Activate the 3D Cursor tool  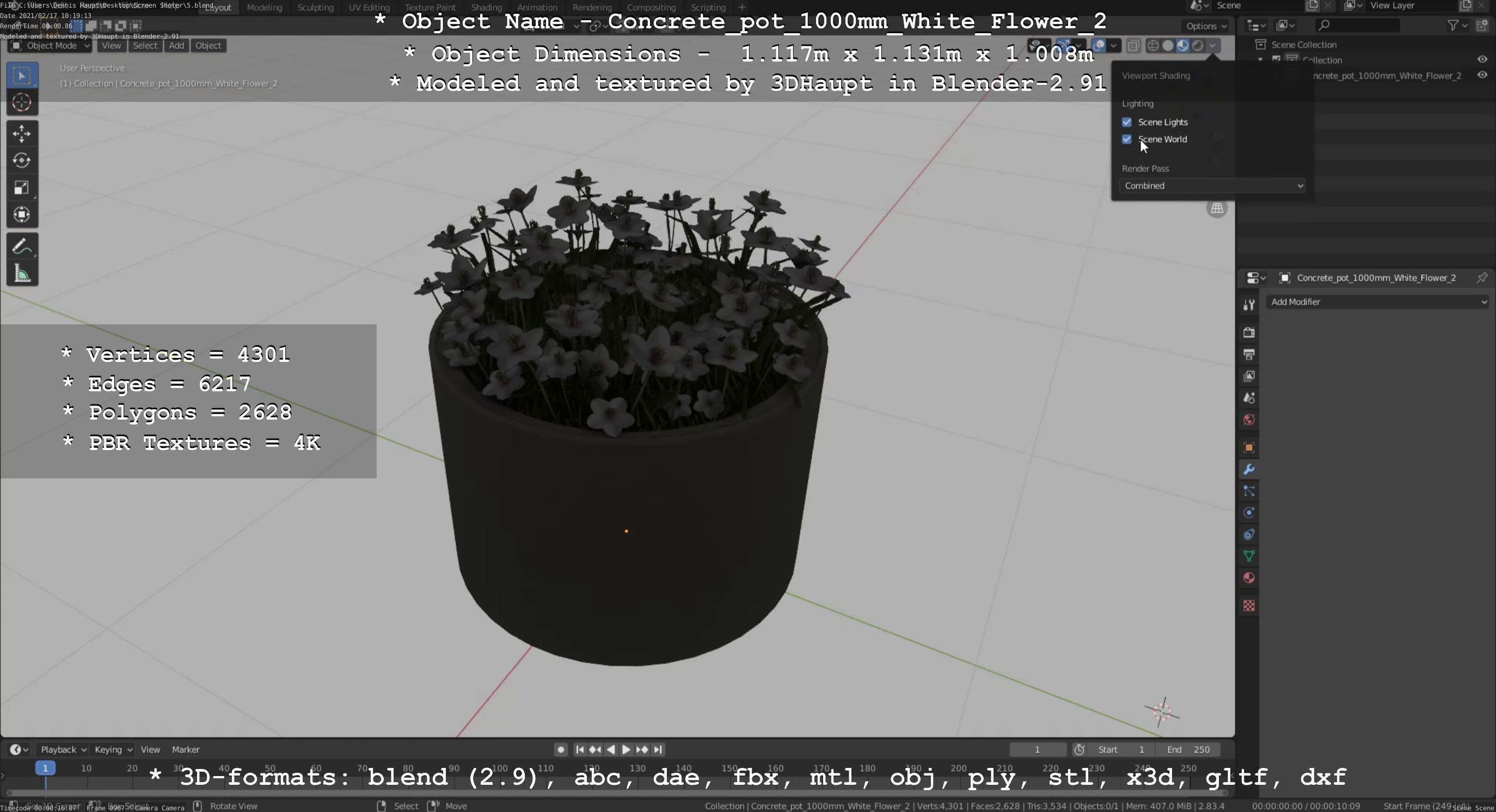(x=22, y=103)
